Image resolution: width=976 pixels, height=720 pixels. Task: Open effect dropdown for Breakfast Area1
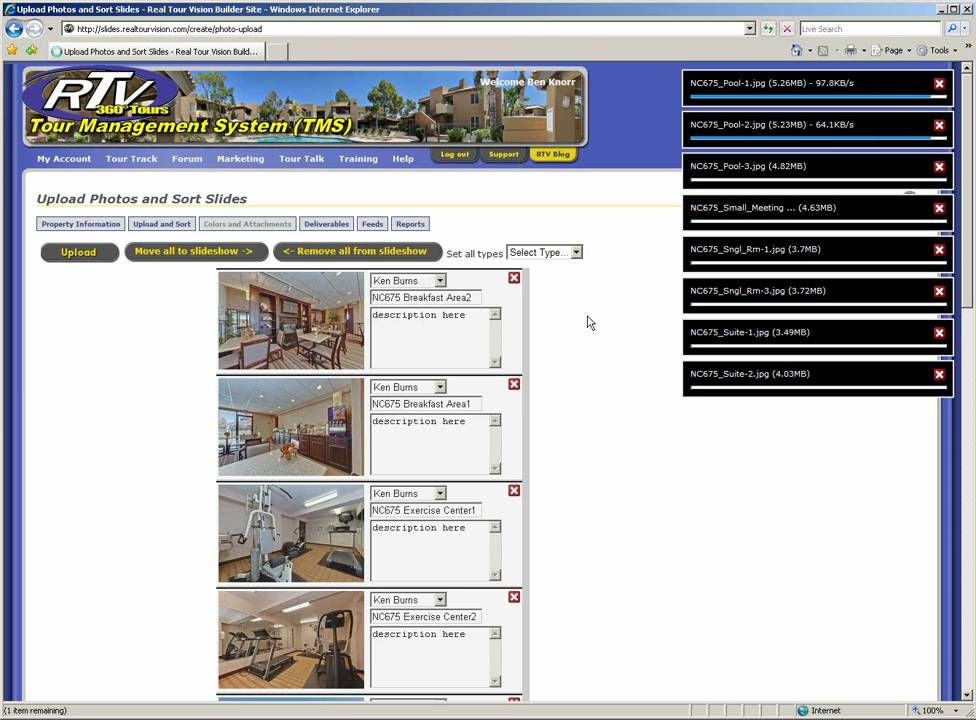(408, 387)
